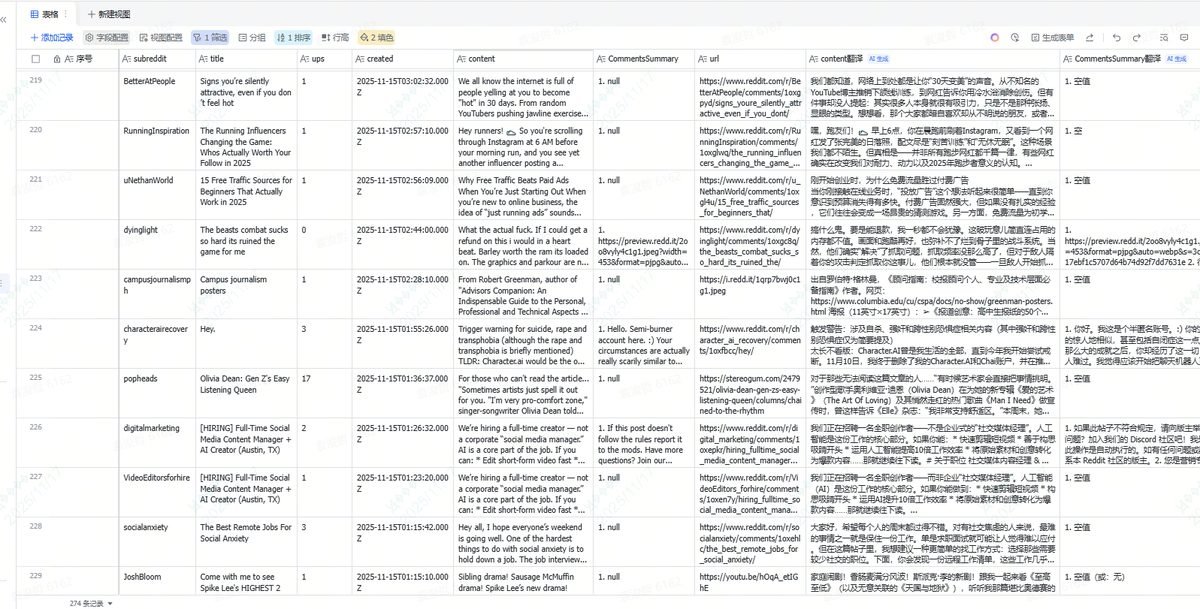The height and width of the screenshot is (609, 1200).
Task: Select the subreddit column header
Action: pos(157,59)
